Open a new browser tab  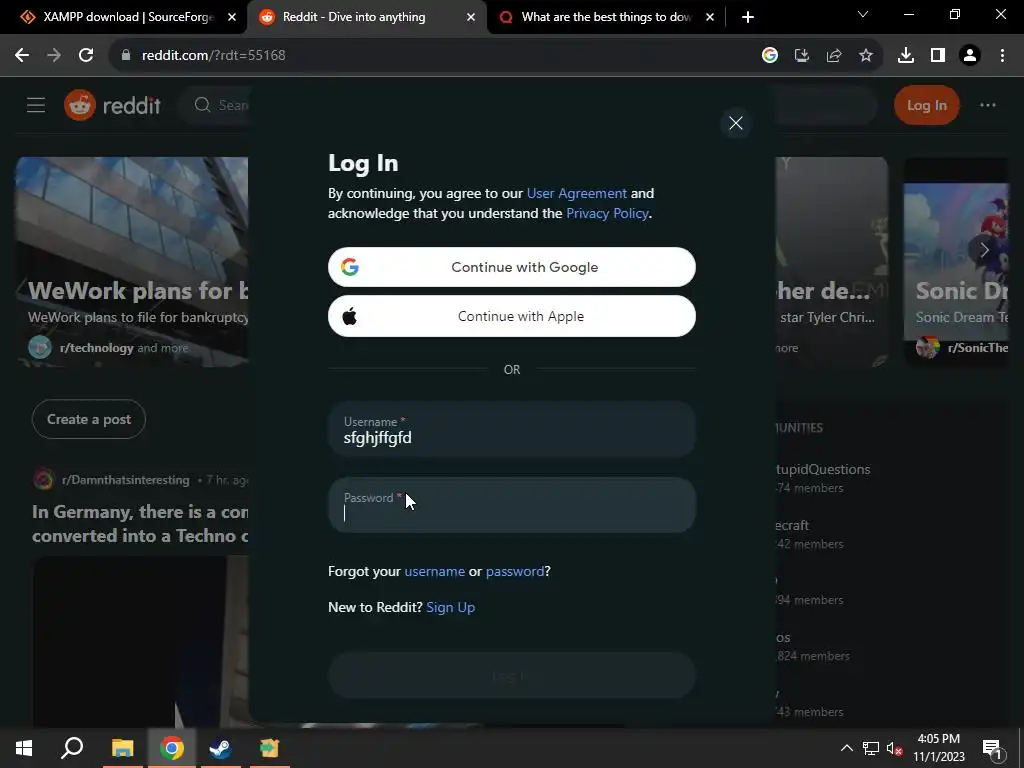coord(748,18)
